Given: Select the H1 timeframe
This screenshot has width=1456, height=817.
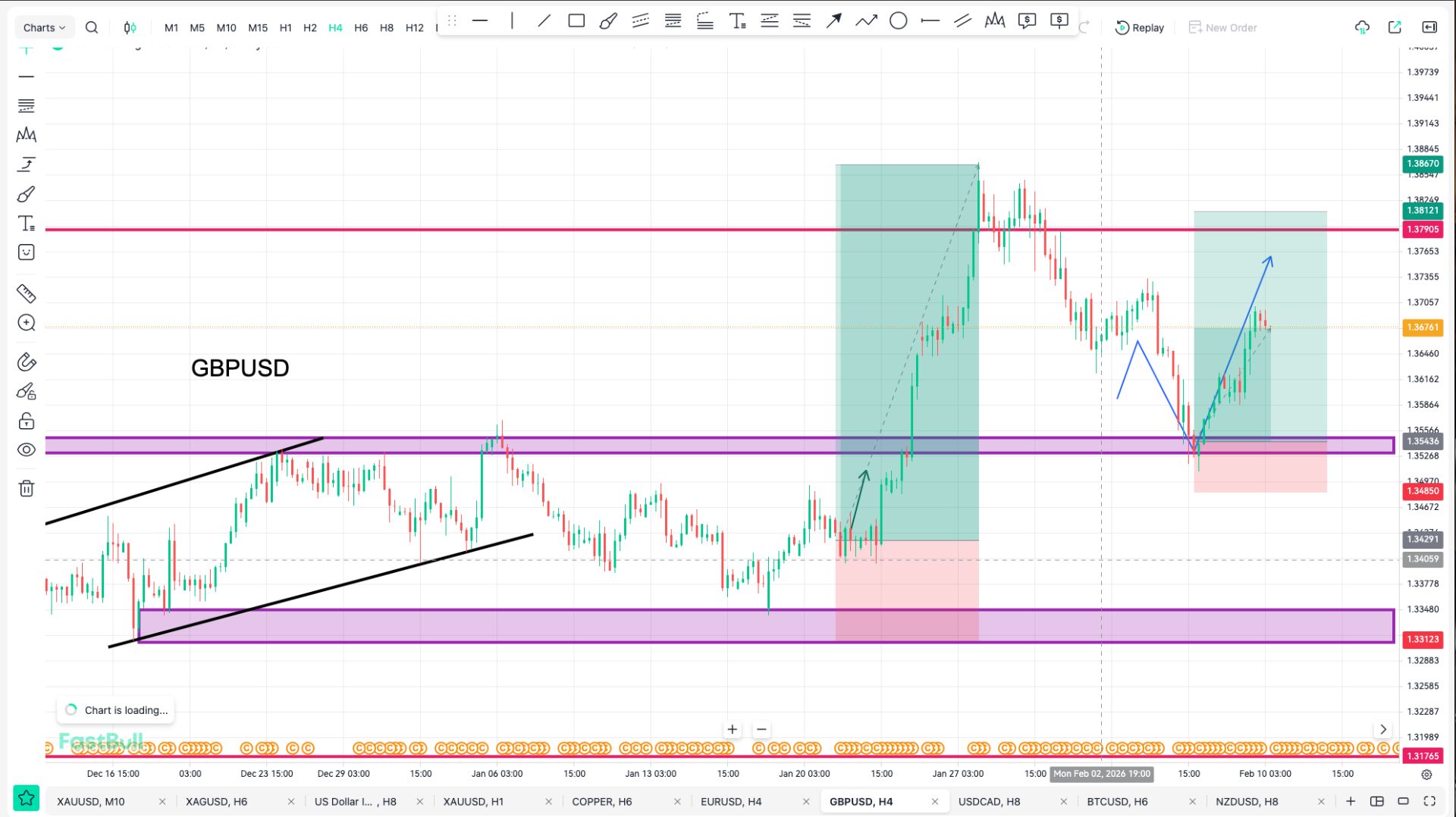Looking at the screenshot, I should click(x=285, y=28).
